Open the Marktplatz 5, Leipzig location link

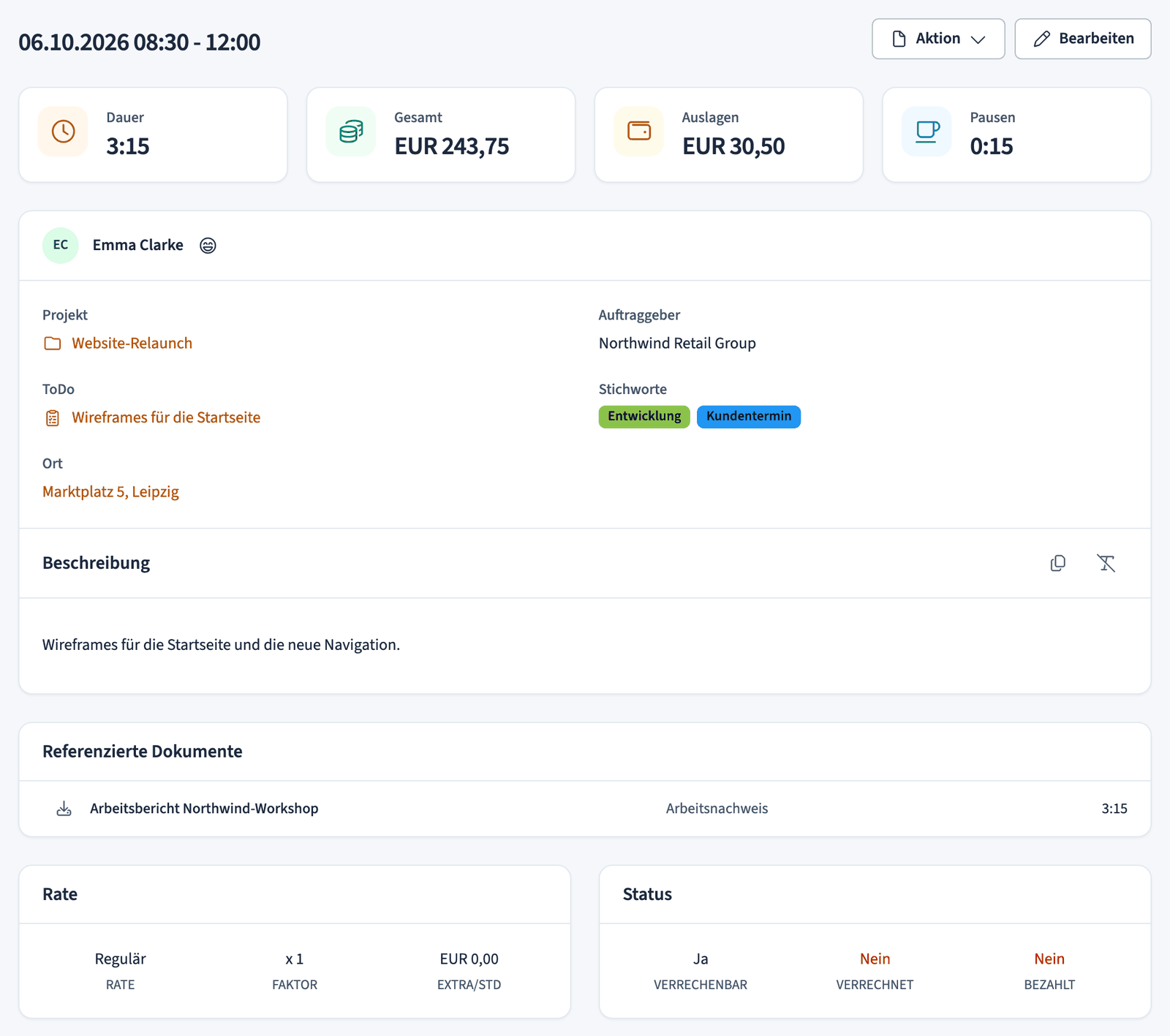pyautogui.click(x=110, y=492)
